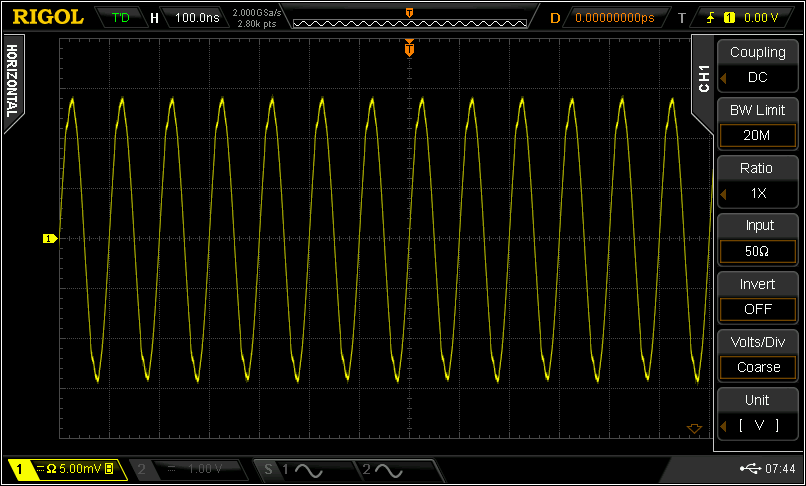The image size is (806, 486).
Task: Click the source generator S label
Action: 268,469
